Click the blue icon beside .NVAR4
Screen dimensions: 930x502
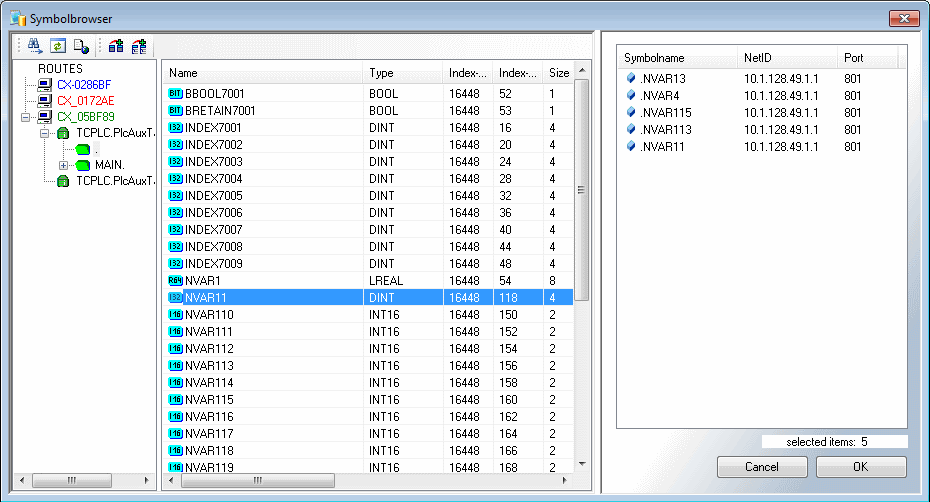(x=631, y=96)
